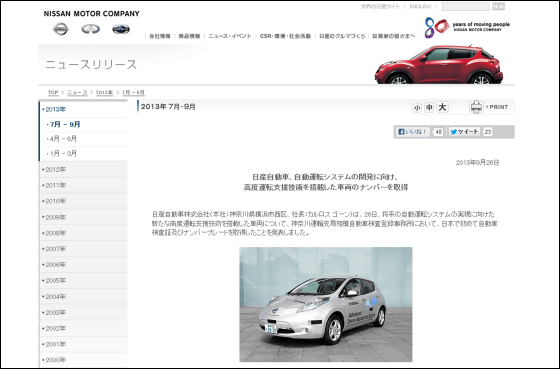Click the printer icon
Image resolution: width=560 pixels, height=369 pixels.
(476, 107)
